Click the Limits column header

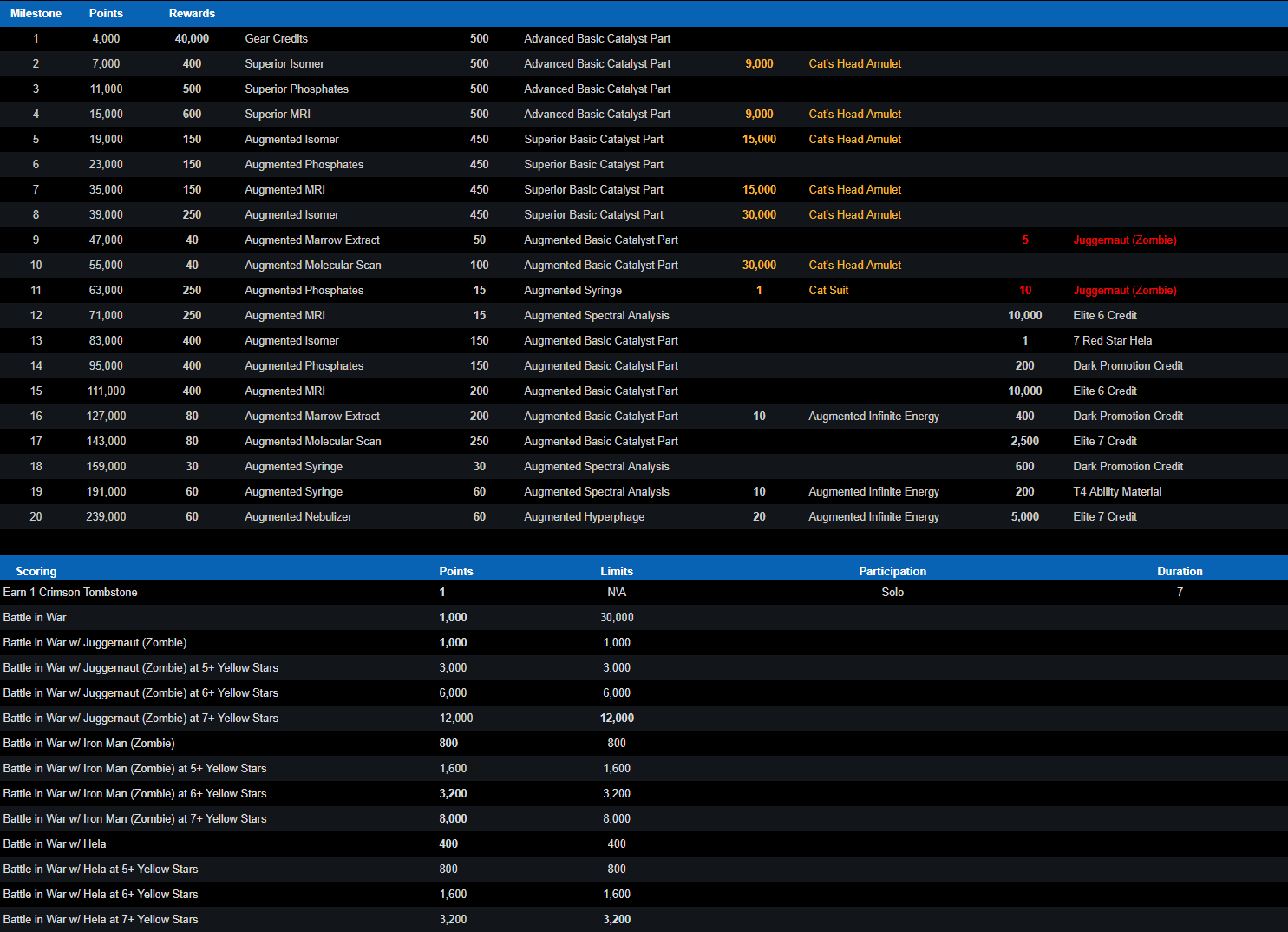[616, 571]
